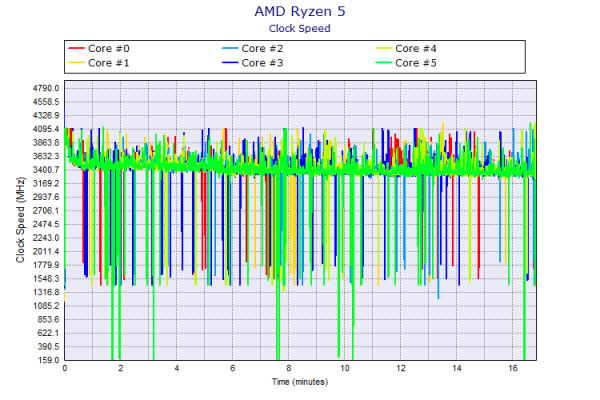Click the 0 minute x-axis tick label
This screenshot has height=400, width=600.
point(65,368)
